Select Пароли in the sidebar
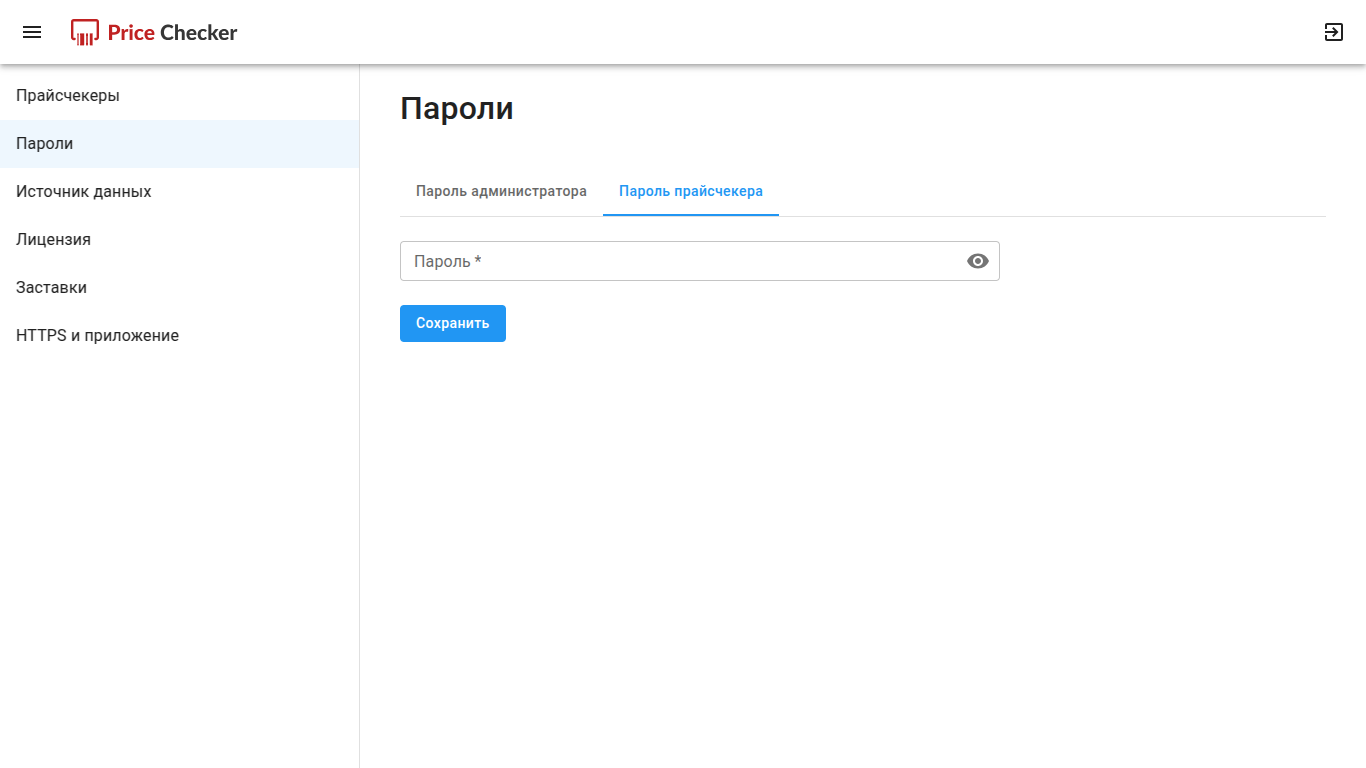 (x=180, y=144)
